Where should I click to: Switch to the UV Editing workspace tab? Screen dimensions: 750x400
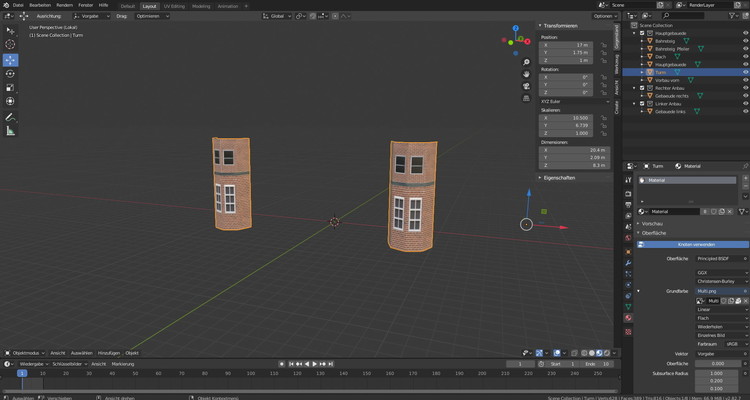[x=173, y=5]
